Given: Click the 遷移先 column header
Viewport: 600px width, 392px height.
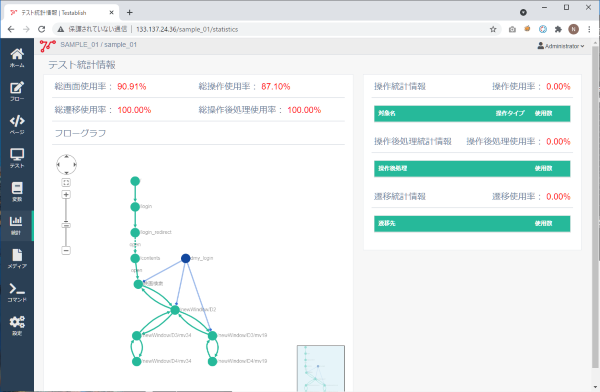Looking at the screenshot, I should [387, 223].
